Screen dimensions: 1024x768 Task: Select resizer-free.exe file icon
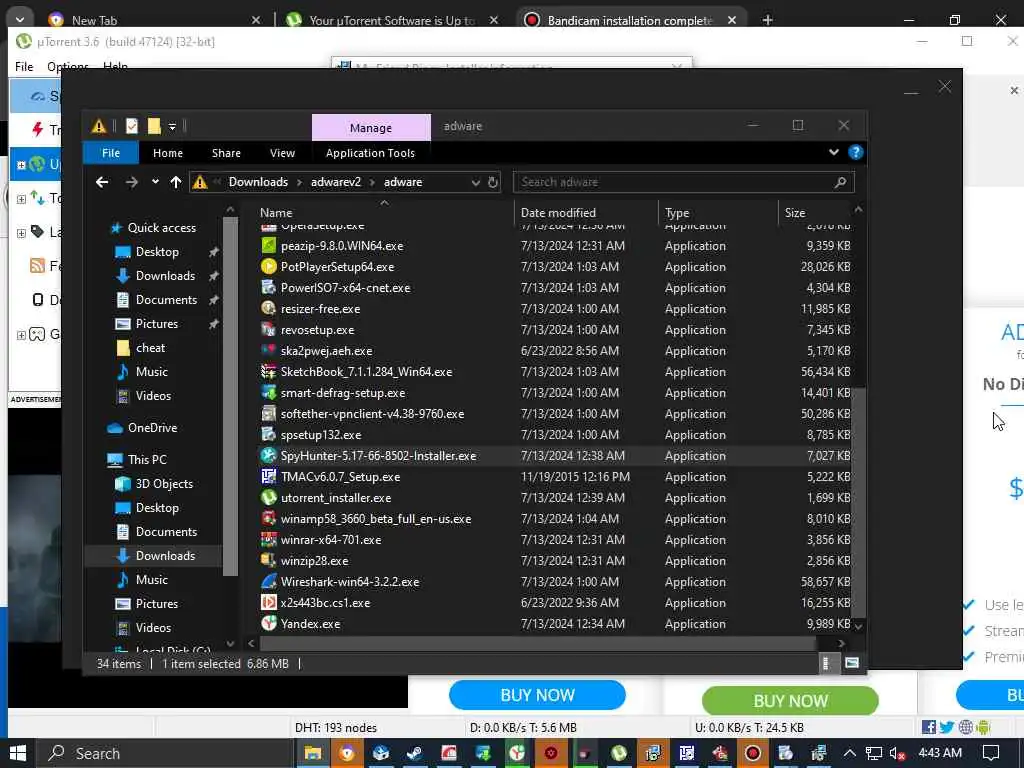(x=268, y=308)
